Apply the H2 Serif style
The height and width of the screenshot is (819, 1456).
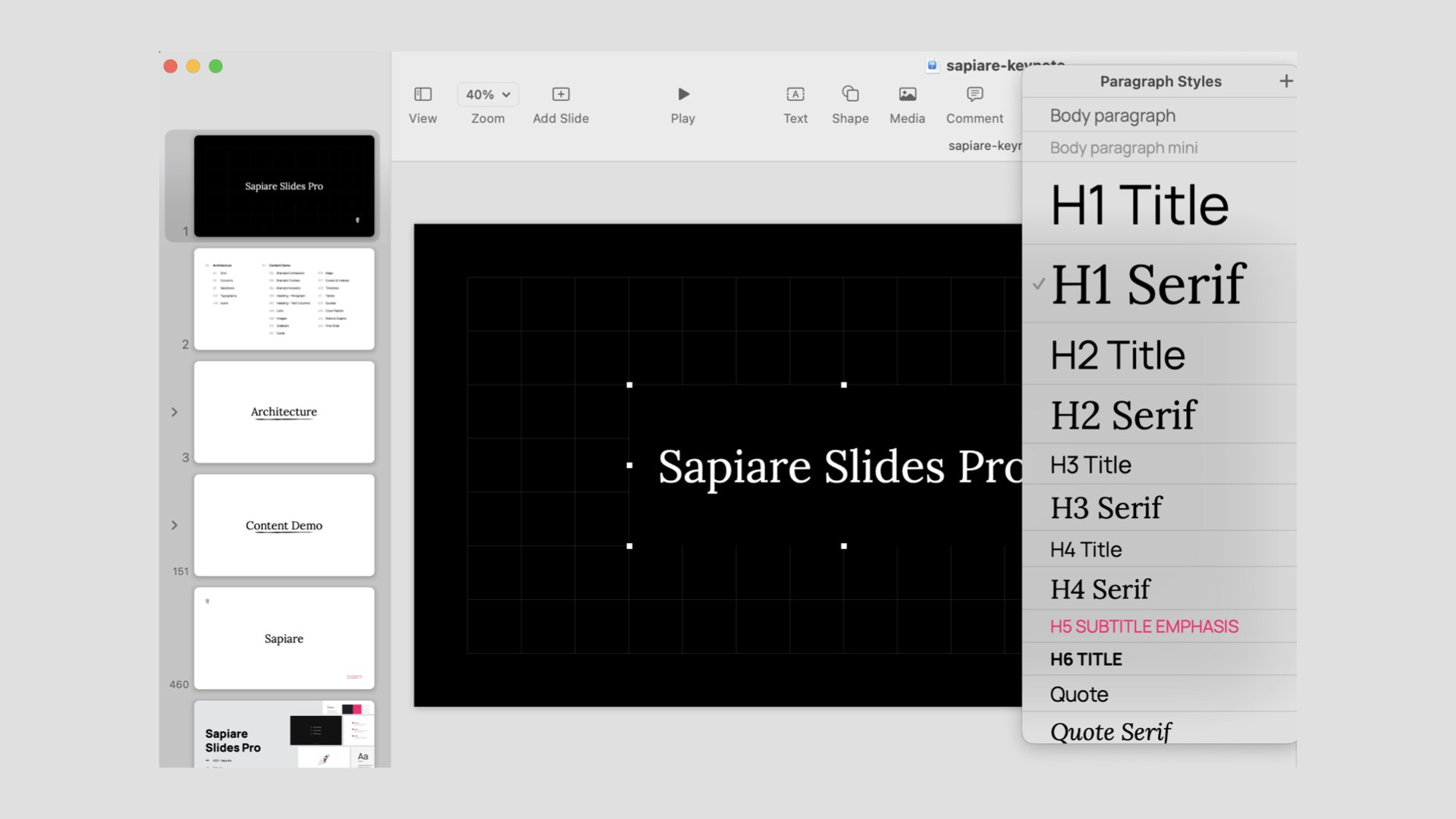(1159, 415)
